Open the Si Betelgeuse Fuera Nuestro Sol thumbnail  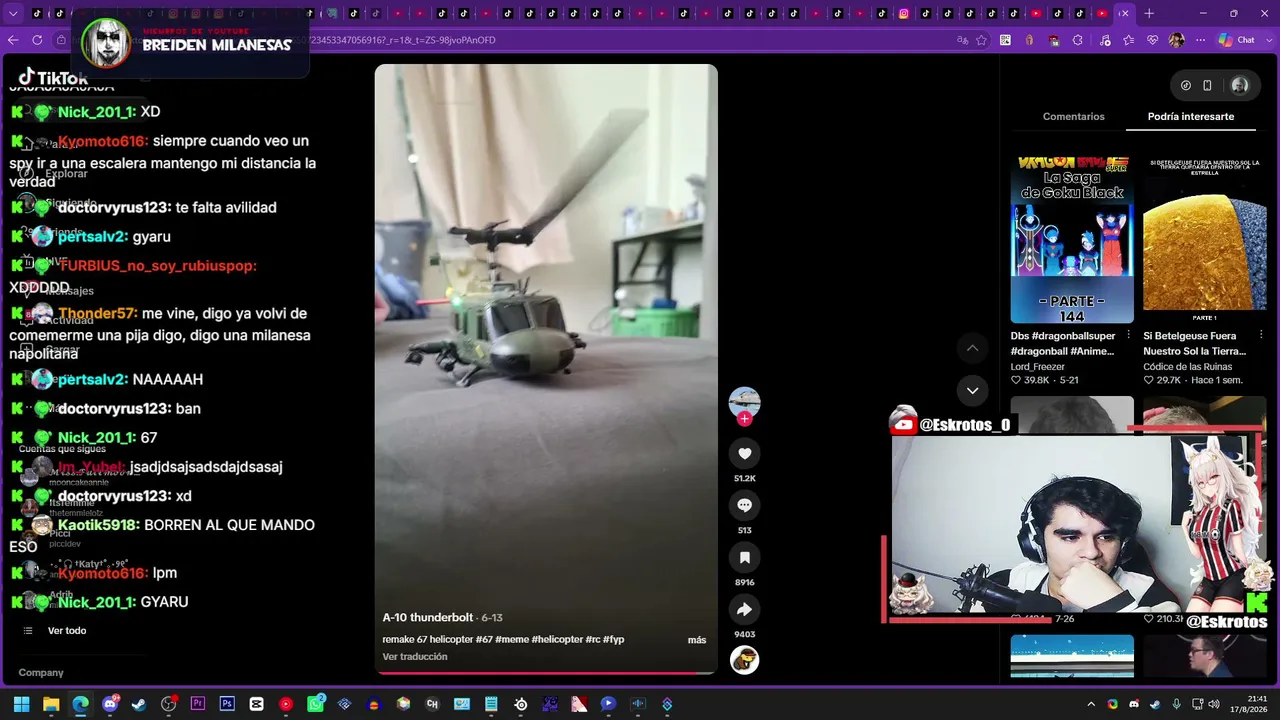(1205, 240)
